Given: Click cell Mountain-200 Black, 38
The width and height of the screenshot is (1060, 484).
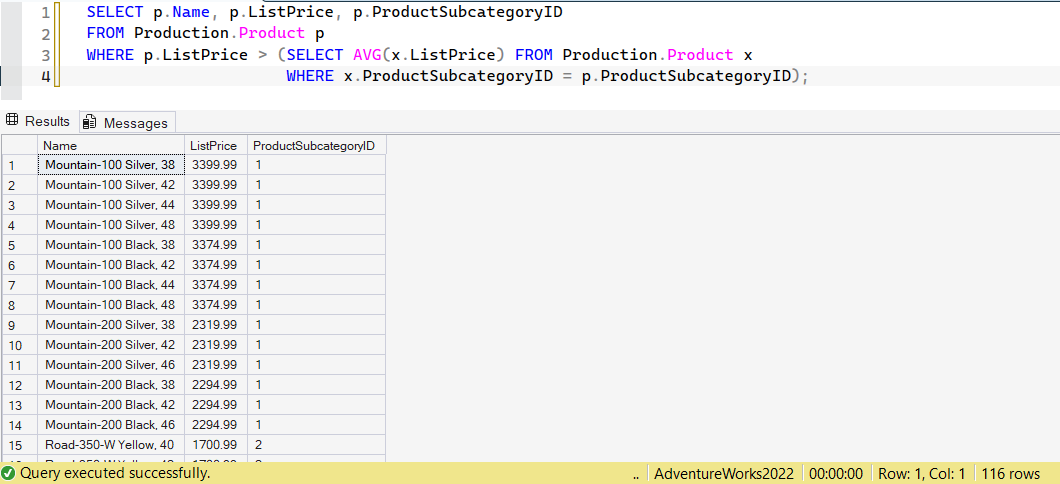Looking at the screenshot, I should [x=112, y=385].
